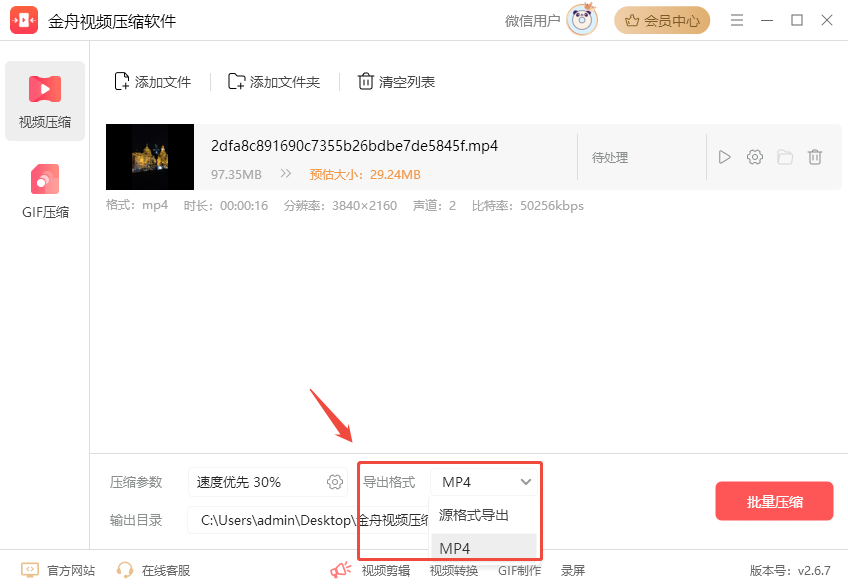Expand the 导出格式 MP4 dropdown

point(484,482)
